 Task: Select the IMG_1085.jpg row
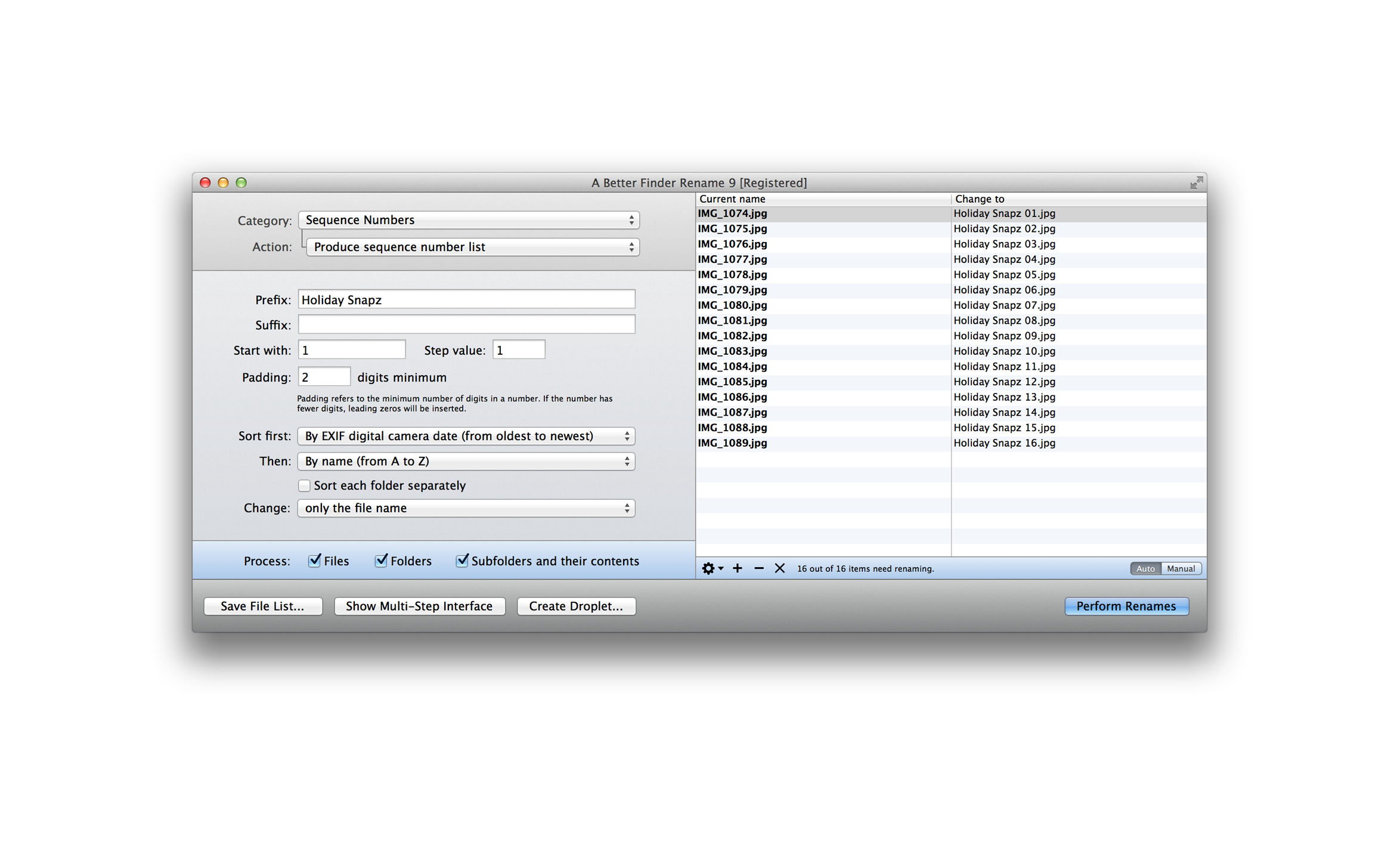[952, 382]
